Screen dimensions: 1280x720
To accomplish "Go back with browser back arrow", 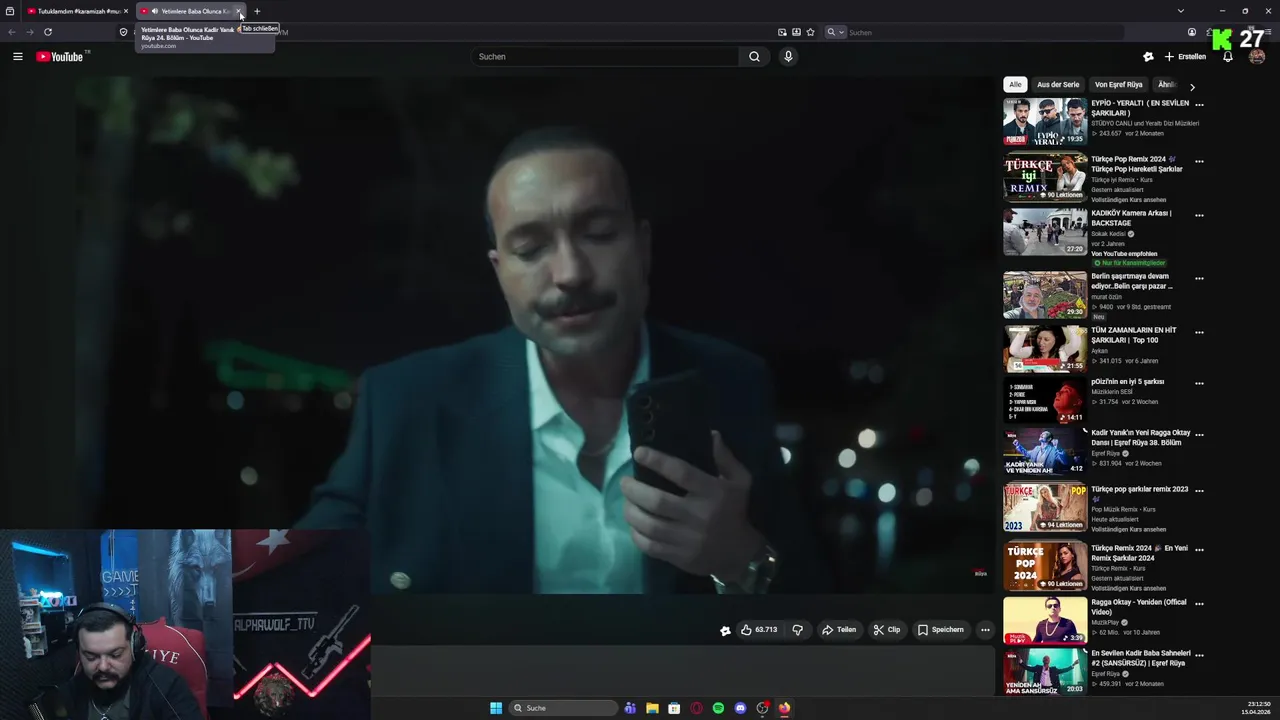I will (12, 32).
